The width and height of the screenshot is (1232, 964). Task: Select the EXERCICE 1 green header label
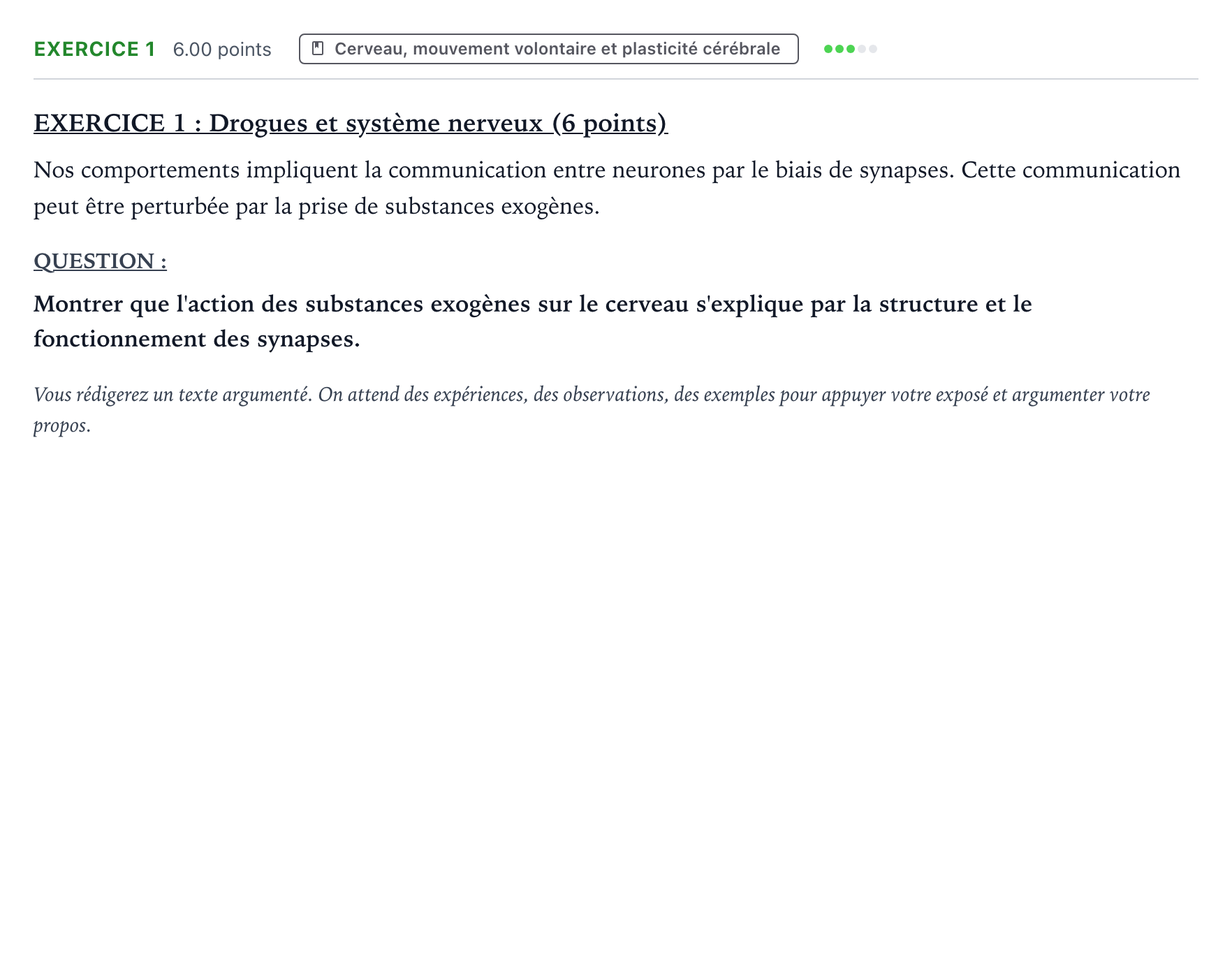[x=95, y=49]
